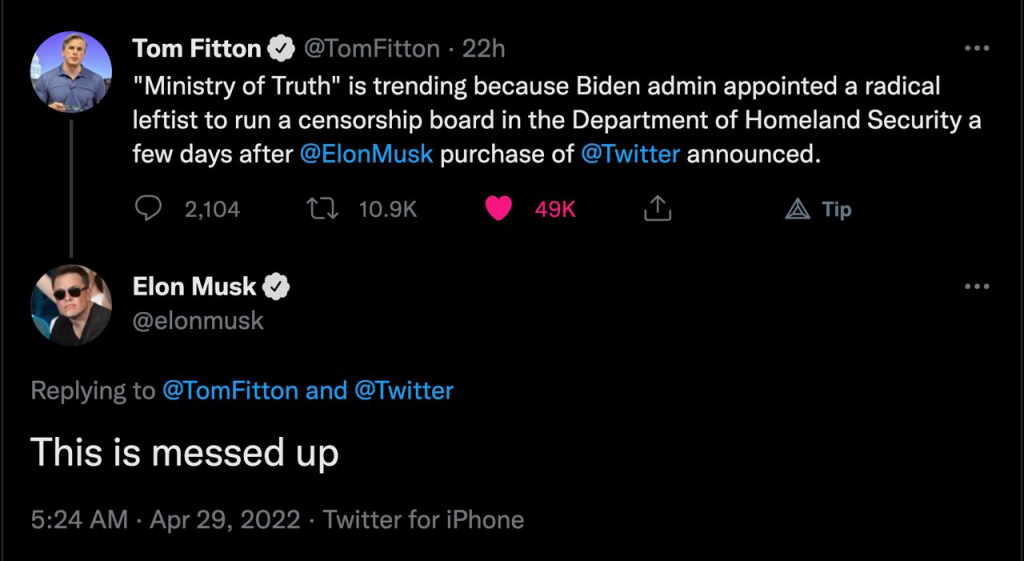Click @Twitter in the Replying to line

[x=404, y=390]
